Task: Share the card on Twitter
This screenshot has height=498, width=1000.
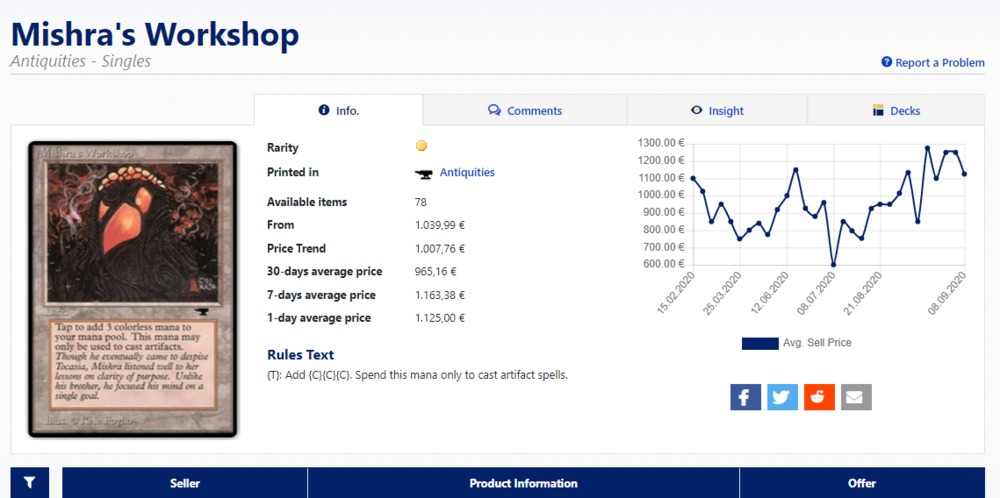Action: pos(782,396)
